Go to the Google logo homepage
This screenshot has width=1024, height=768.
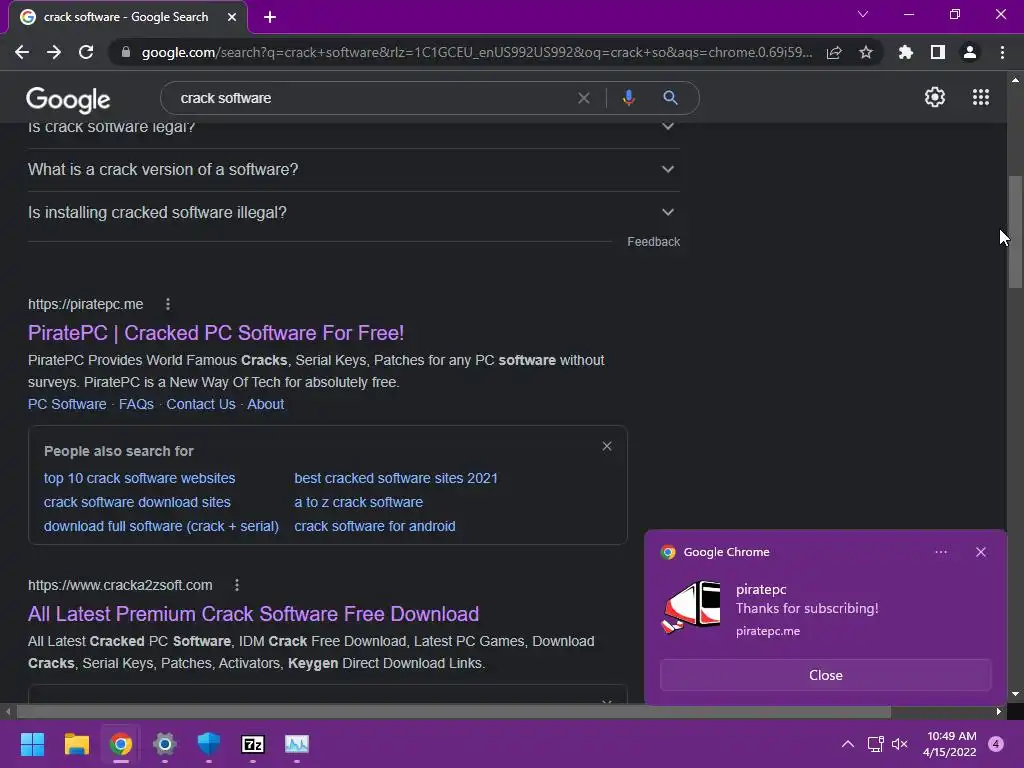click(68, 99)
